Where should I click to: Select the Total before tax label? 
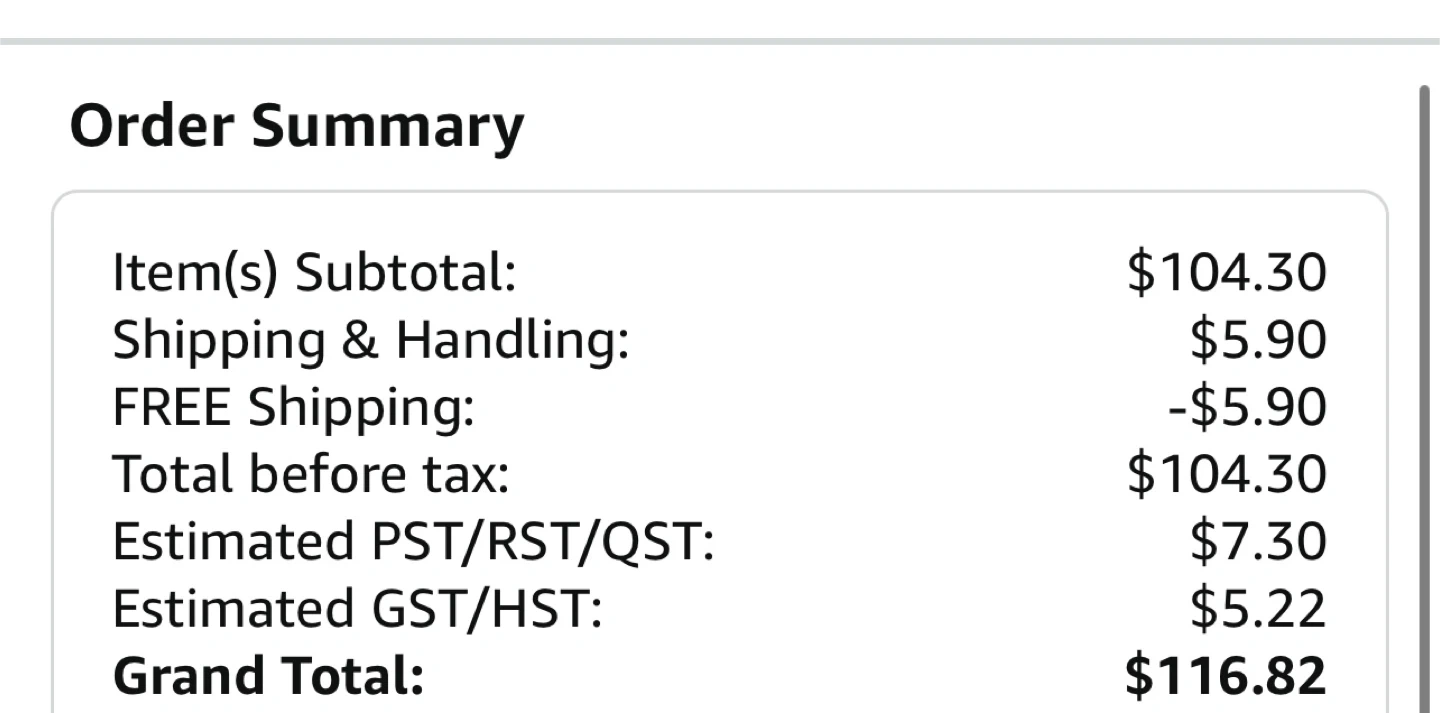(311, 474)
